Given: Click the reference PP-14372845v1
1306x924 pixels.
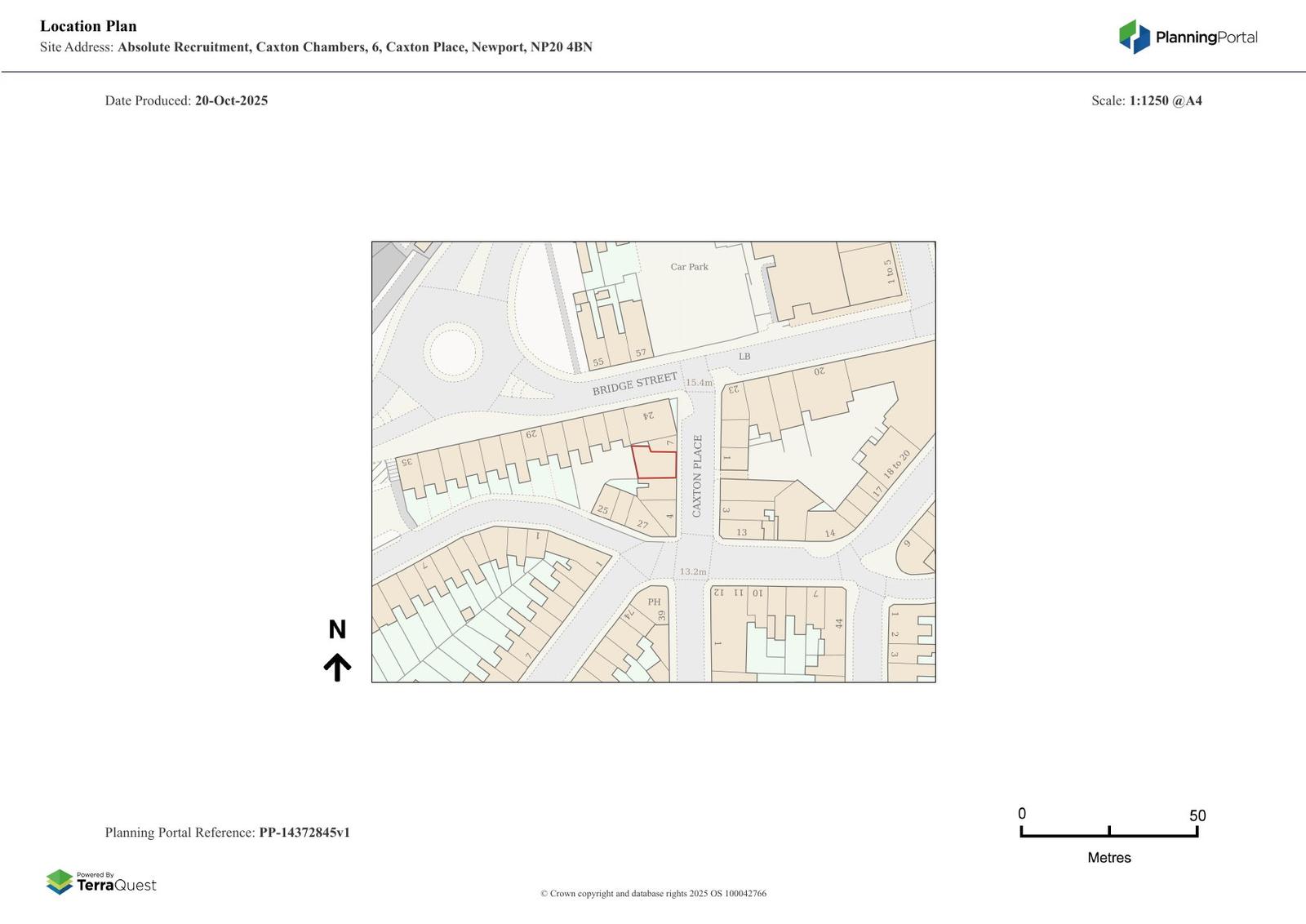Looking at the screenshot, I should coord(304,833).
